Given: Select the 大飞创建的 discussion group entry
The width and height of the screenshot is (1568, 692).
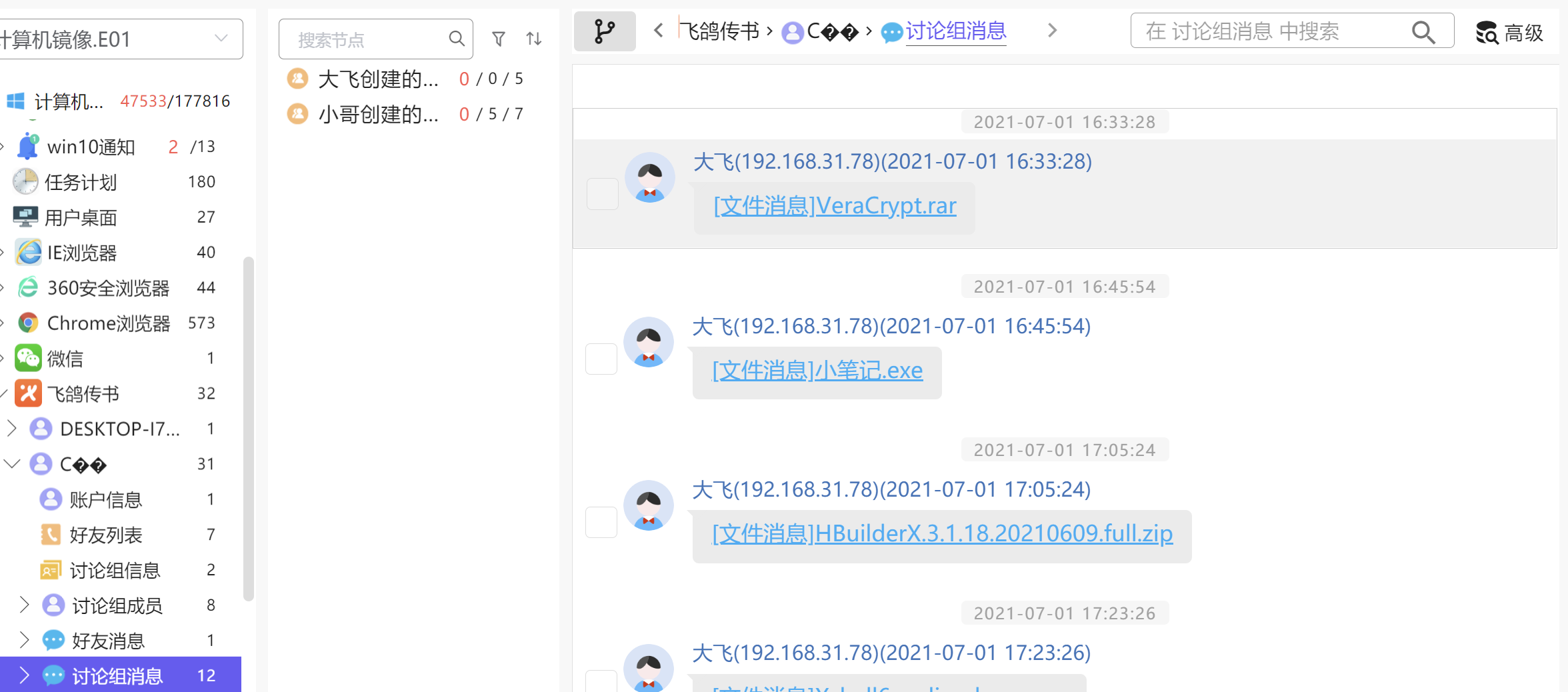Looking at the screenshot, I should (378, 79).
